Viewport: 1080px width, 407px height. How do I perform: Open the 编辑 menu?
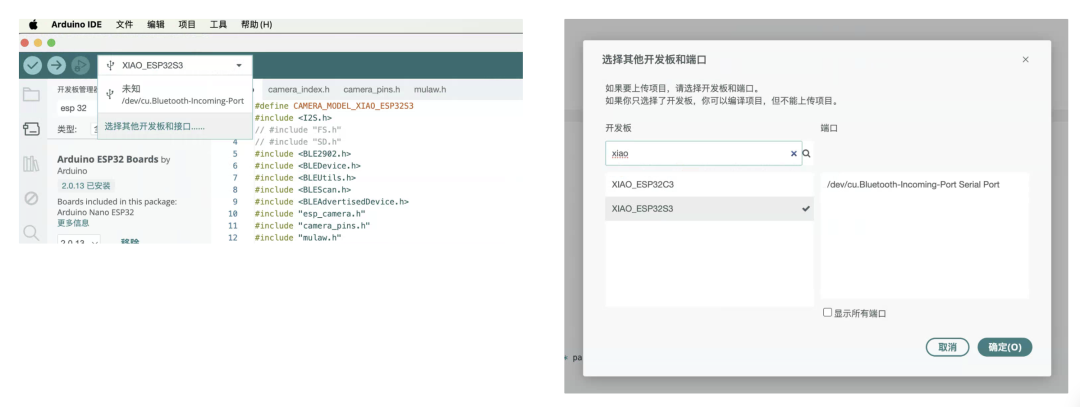[156, 24]
